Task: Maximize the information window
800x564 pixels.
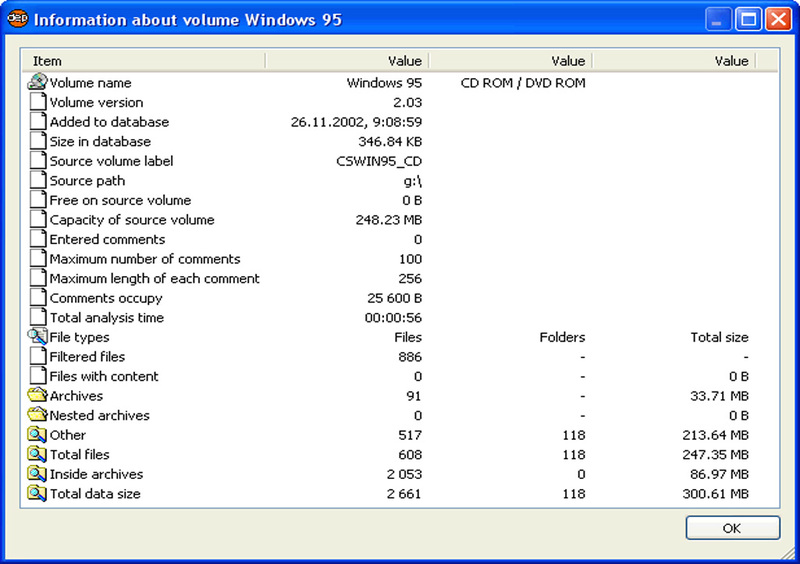Action: [748, 19]
